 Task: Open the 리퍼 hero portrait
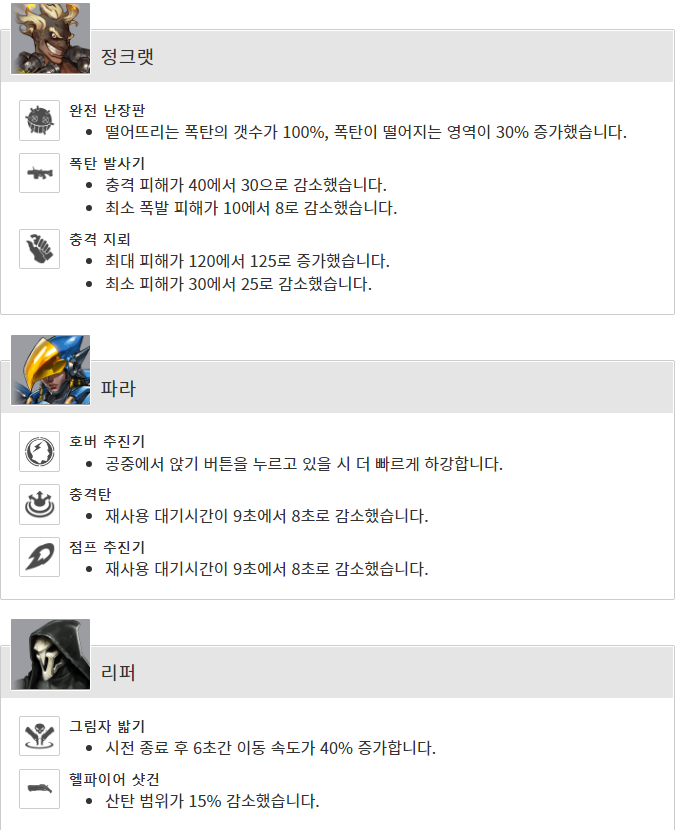pyautogui.click(x=50, y=654)
